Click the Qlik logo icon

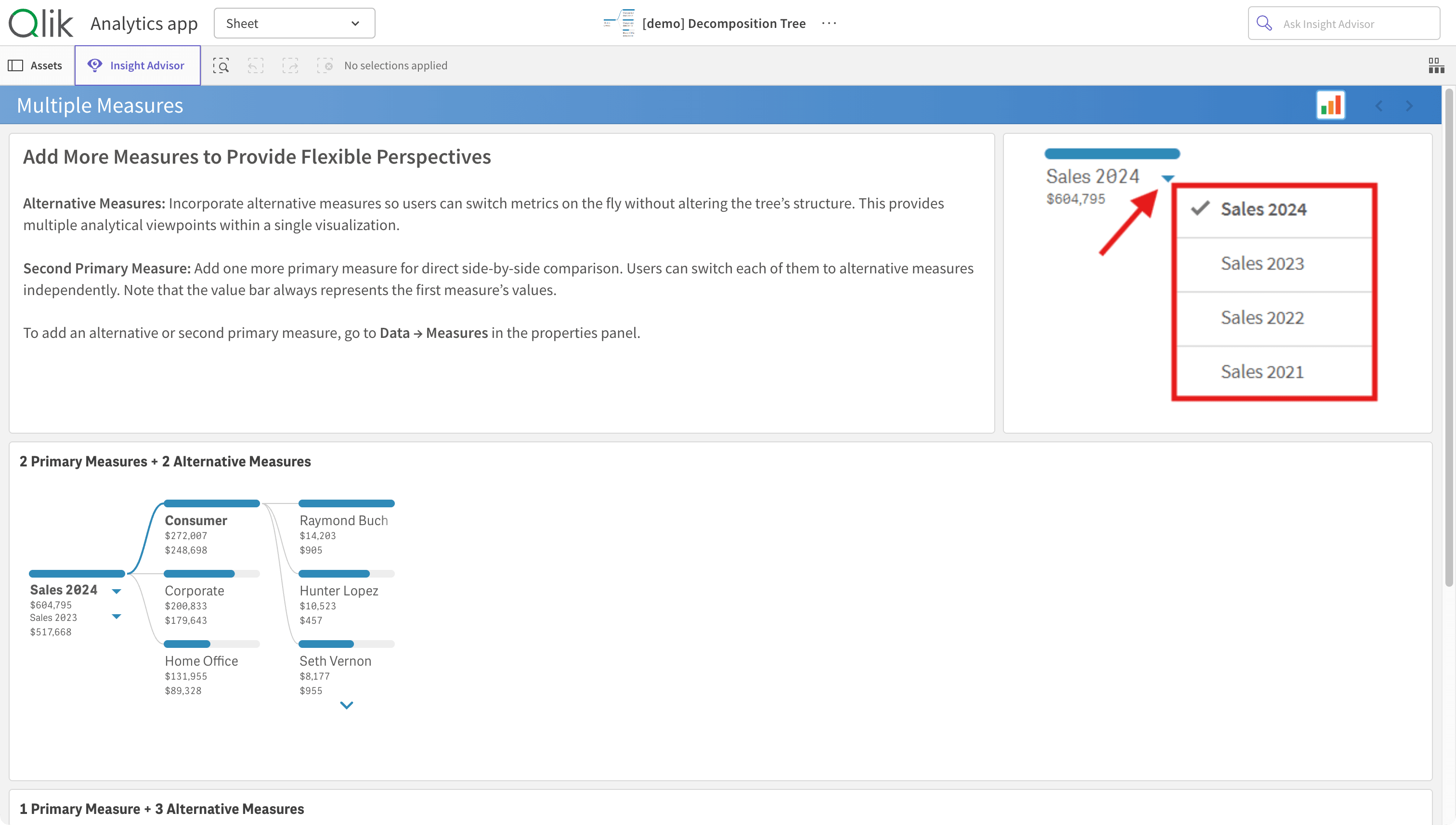pos(40,23)
